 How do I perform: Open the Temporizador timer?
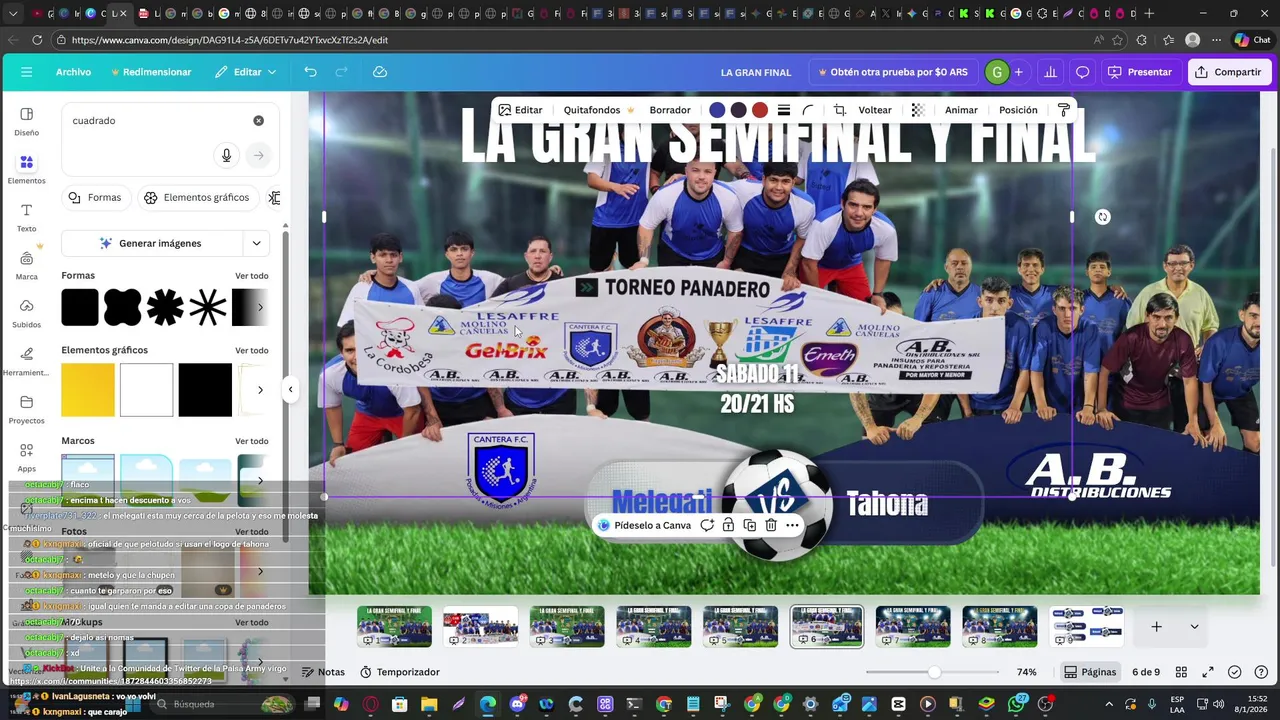(399, 672)
